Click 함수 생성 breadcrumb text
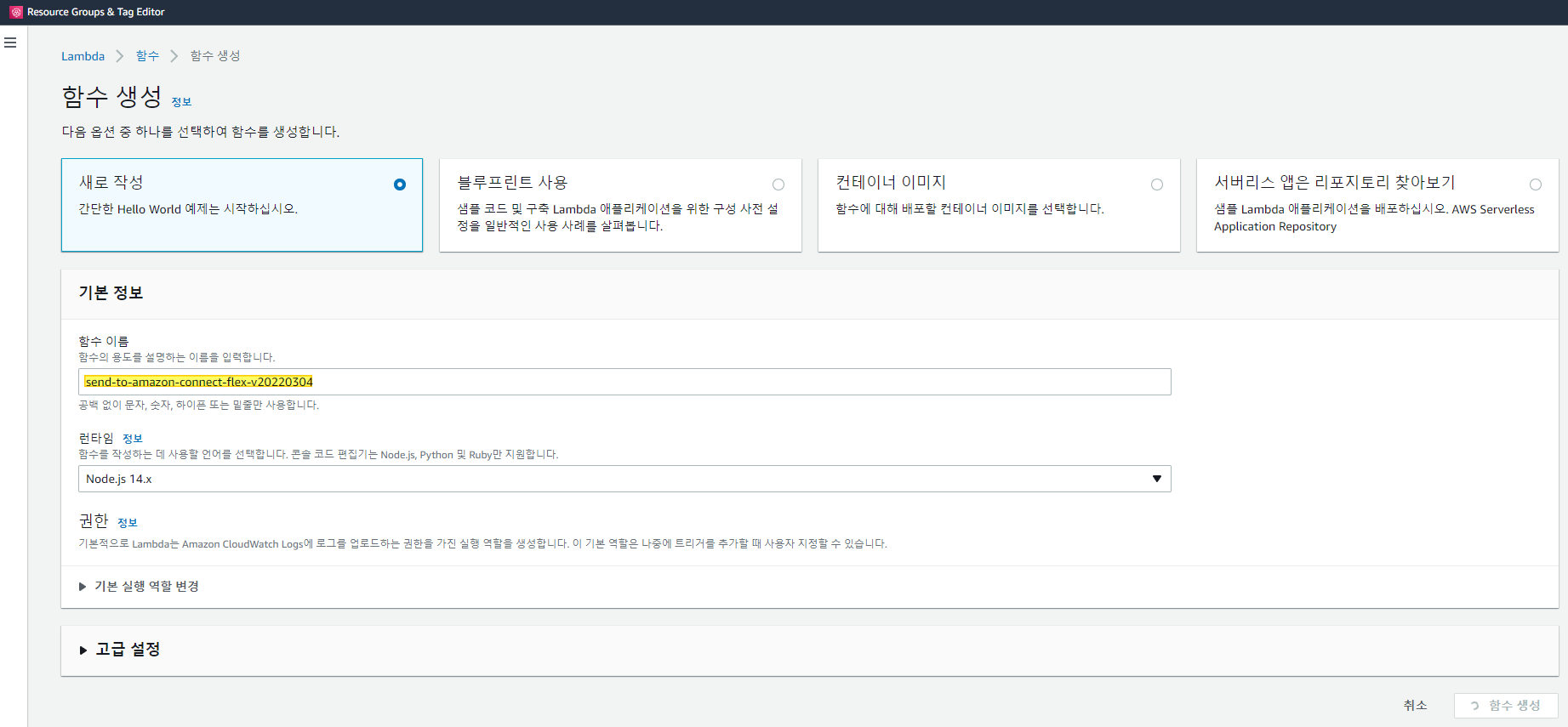 point(215,56)
